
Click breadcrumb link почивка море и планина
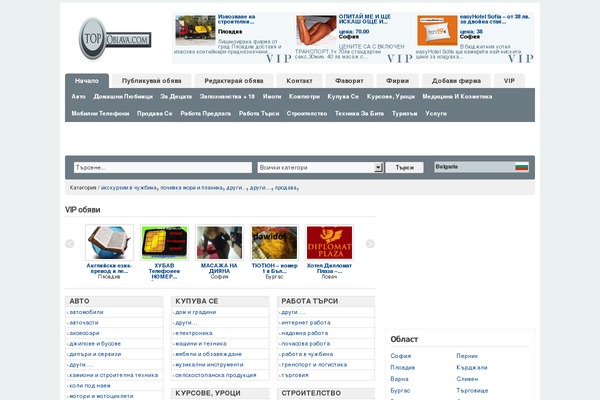191,188
